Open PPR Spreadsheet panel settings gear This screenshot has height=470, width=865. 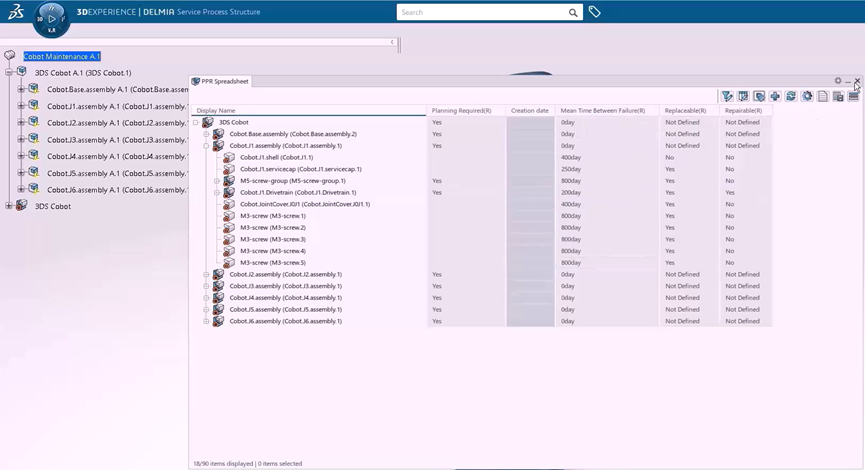838,81
